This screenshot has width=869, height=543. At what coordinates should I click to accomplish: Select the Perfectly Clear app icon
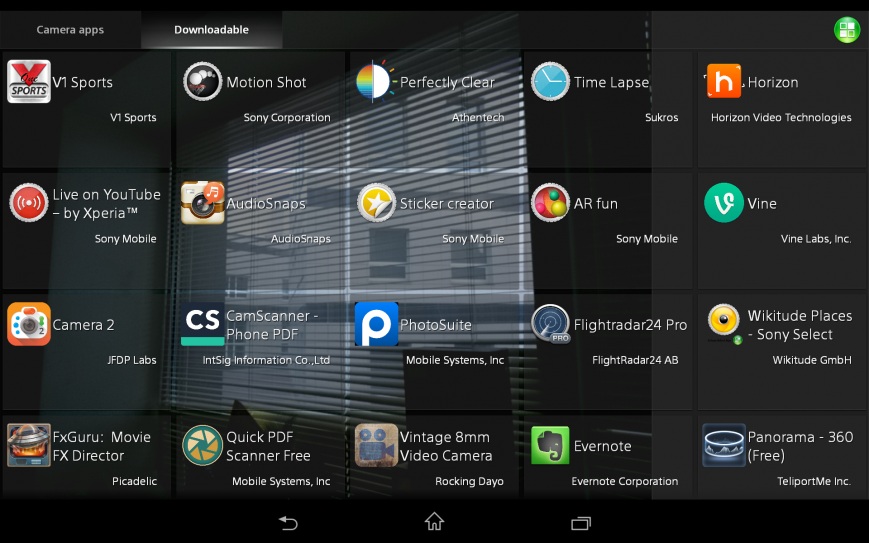(x=375, y=81)
